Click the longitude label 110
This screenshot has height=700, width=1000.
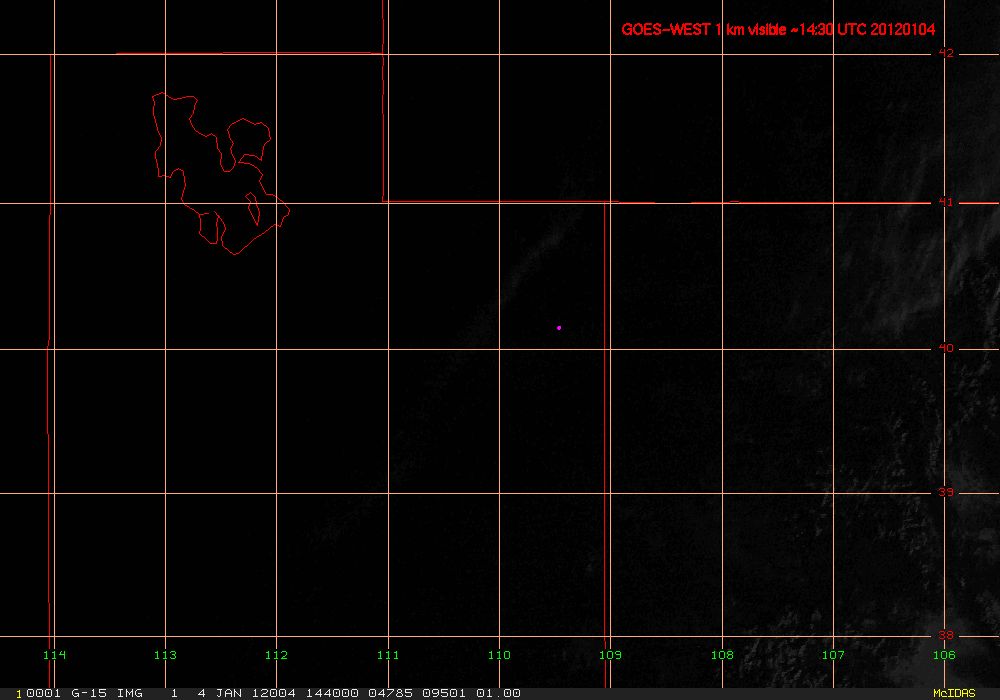coord(499,655)
